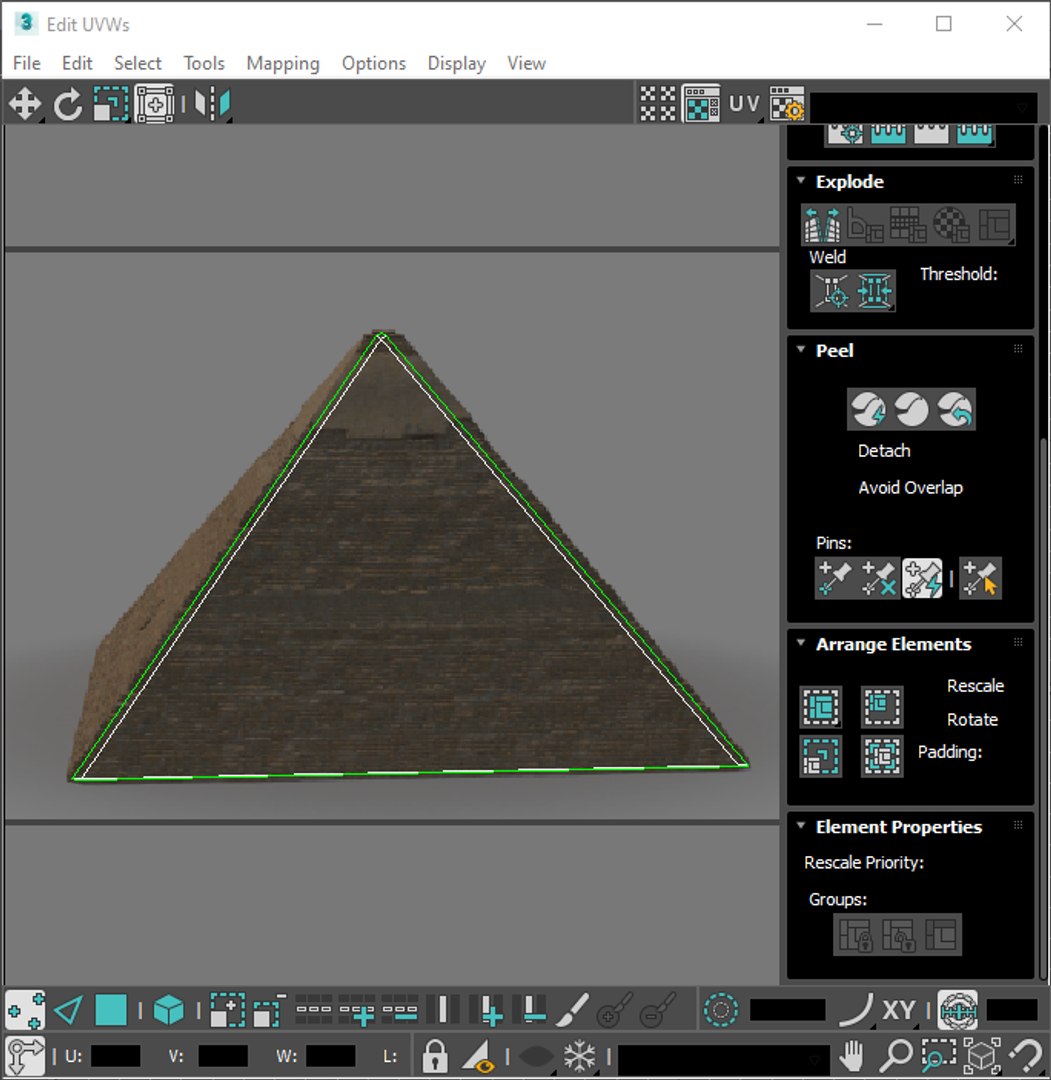1051x1080 pixels.
Task: Open the UV coordinate plane flyout
Action: click(x=744, y=104)
